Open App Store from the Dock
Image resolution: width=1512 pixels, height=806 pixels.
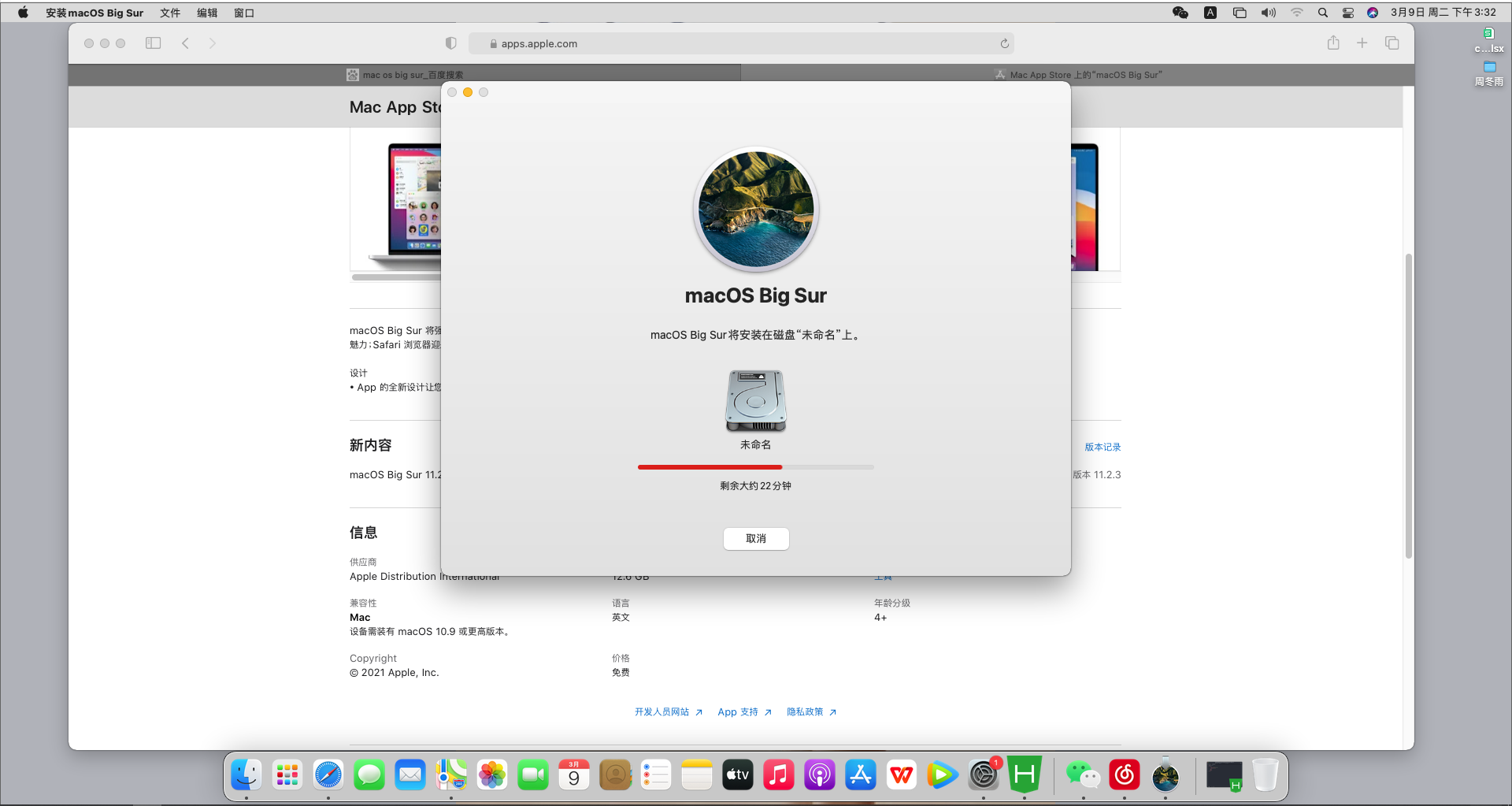click(x=861, y=775)
